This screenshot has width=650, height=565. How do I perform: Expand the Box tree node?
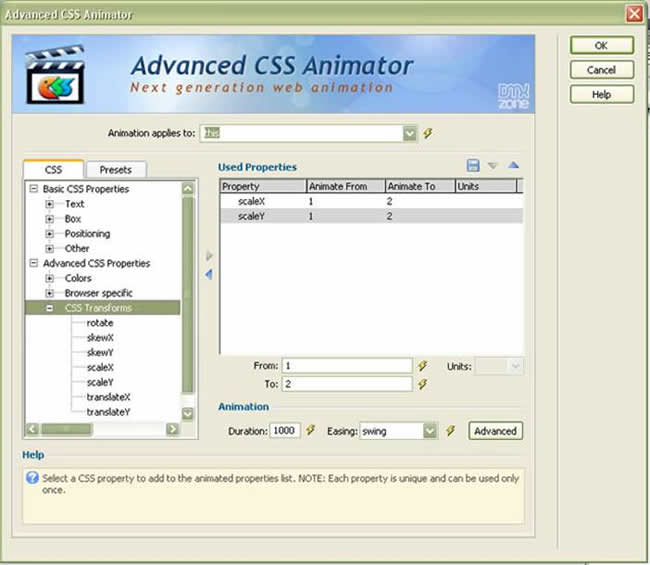[49, 219]
